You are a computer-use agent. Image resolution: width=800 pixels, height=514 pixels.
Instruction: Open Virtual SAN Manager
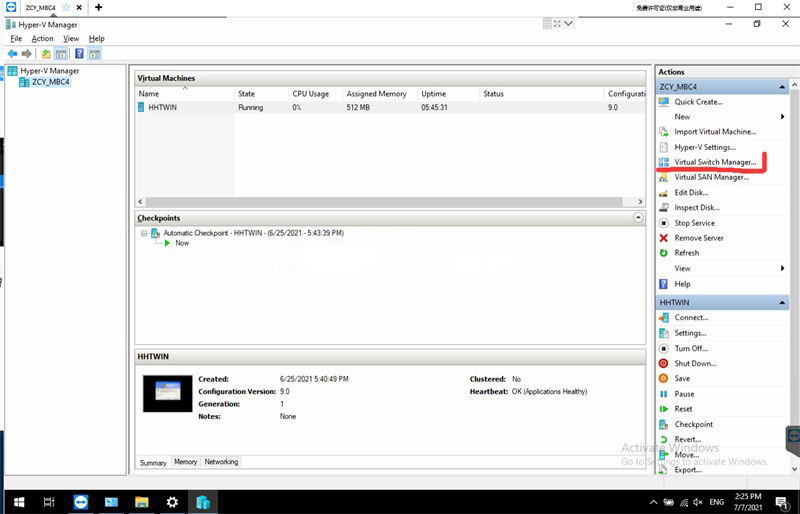[x=712, y=177]
